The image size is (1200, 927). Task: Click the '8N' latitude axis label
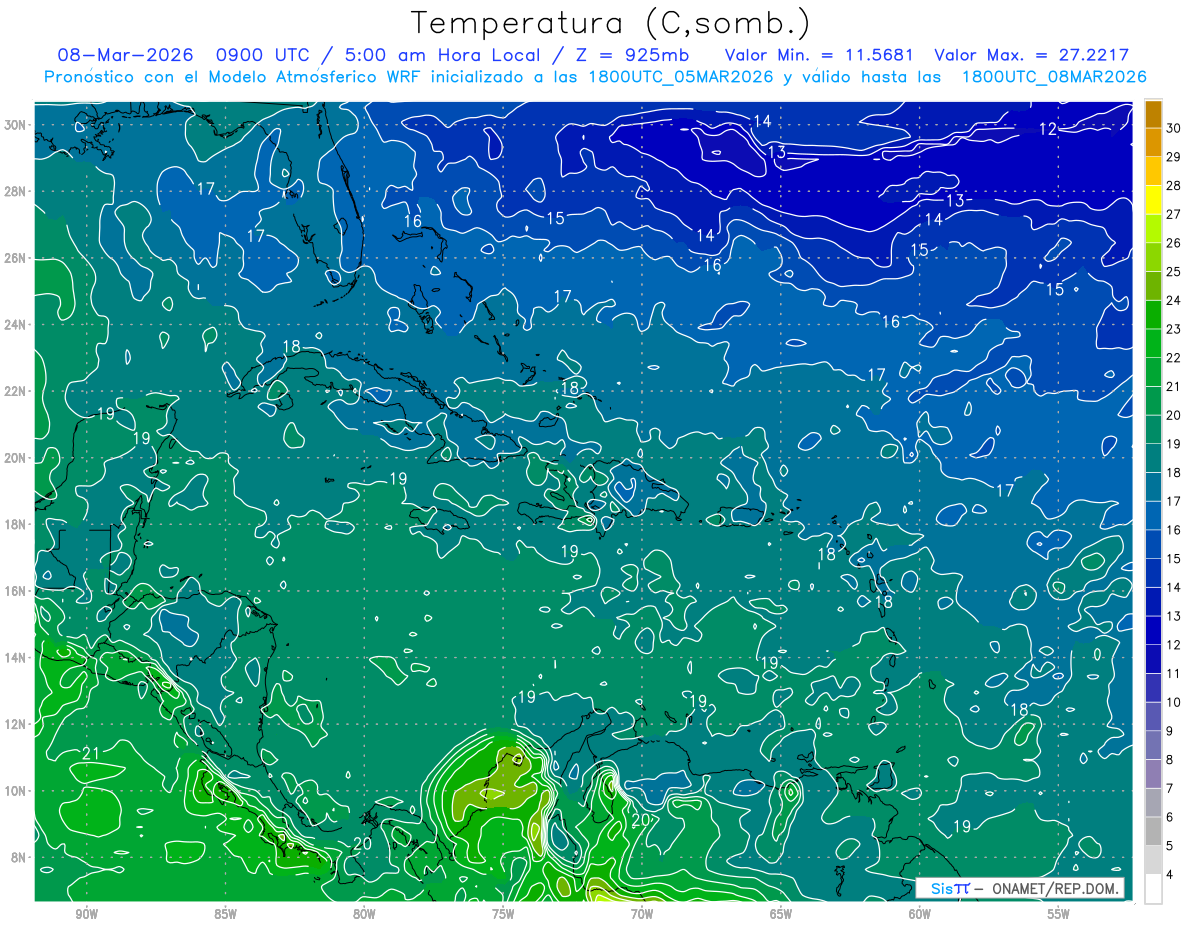coord(19,857)
